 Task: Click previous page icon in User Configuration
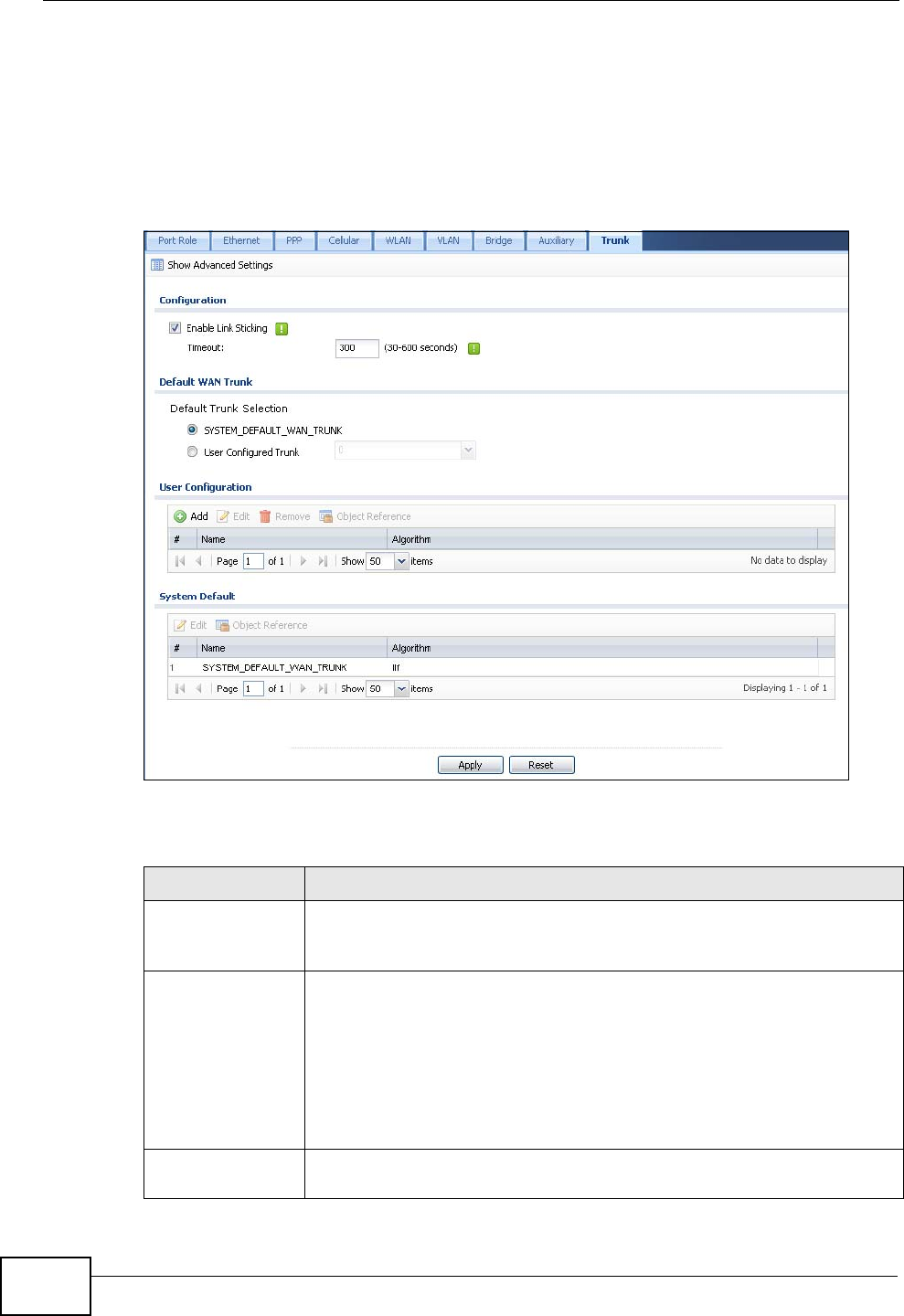pyautogui.click(x=198, y=561)
